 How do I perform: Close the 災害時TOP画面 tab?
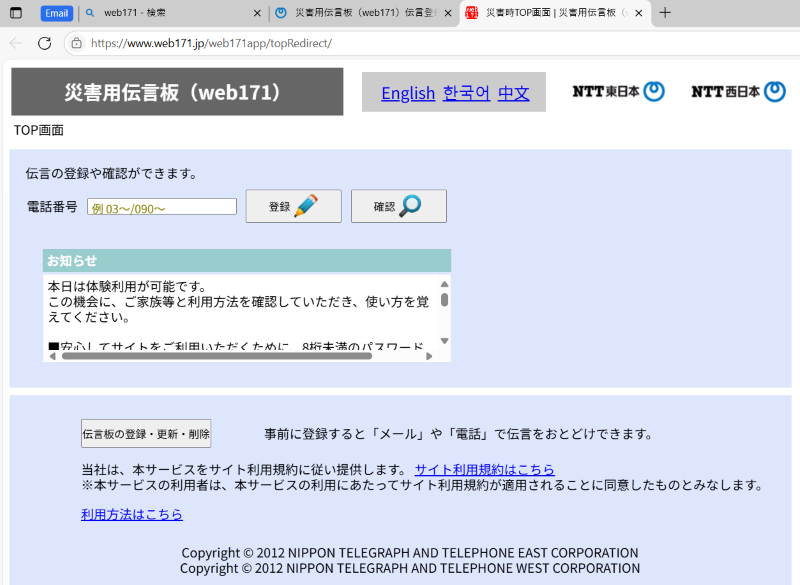(638, 13)
